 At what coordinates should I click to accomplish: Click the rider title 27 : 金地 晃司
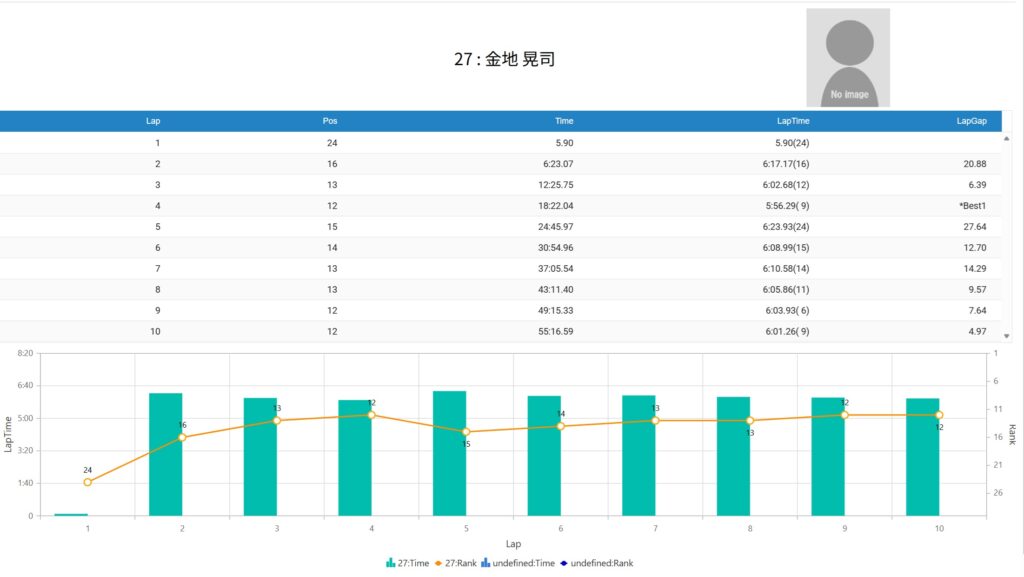504,59
